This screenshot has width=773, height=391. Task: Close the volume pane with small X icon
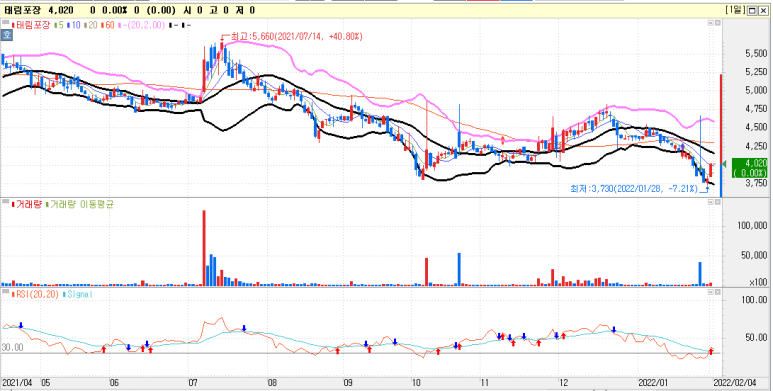(717, 203)
